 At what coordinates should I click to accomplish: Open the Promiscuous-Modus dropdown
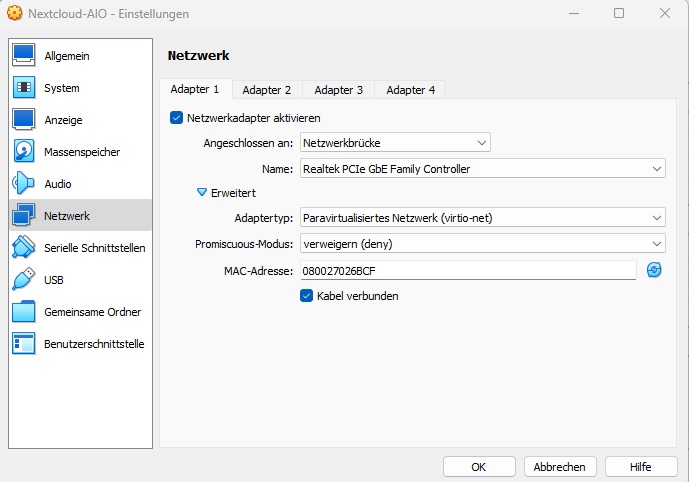[x=482, y=243]
